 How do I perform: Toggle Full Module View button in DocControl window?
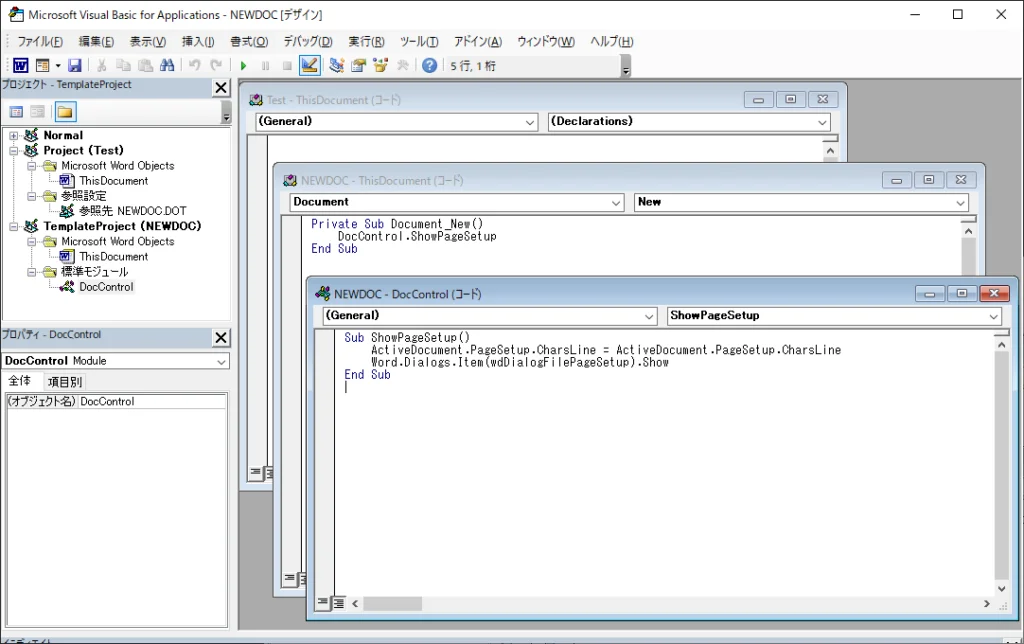pos(338,603)
